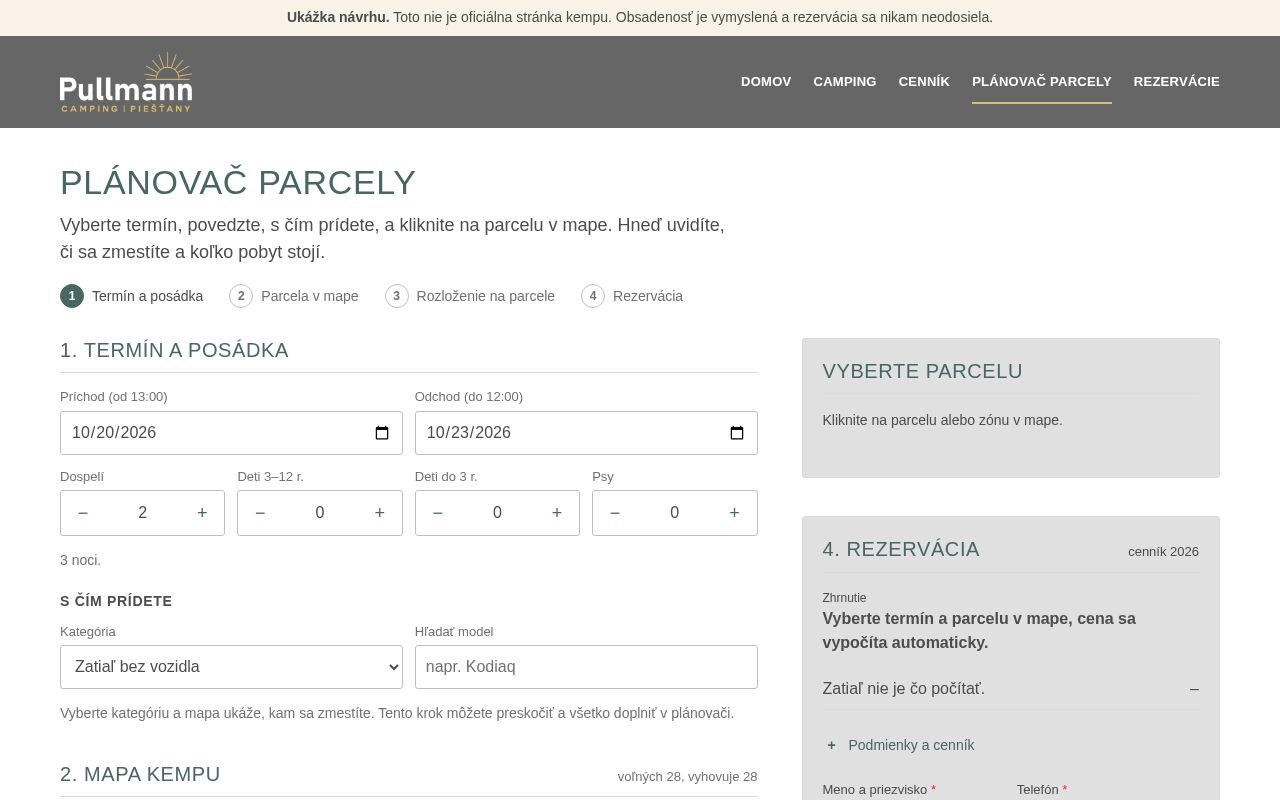Viewport: 1280px width, 800px height.
Task: Open the arrival date calendar picker icon
Action: point(382,433)
